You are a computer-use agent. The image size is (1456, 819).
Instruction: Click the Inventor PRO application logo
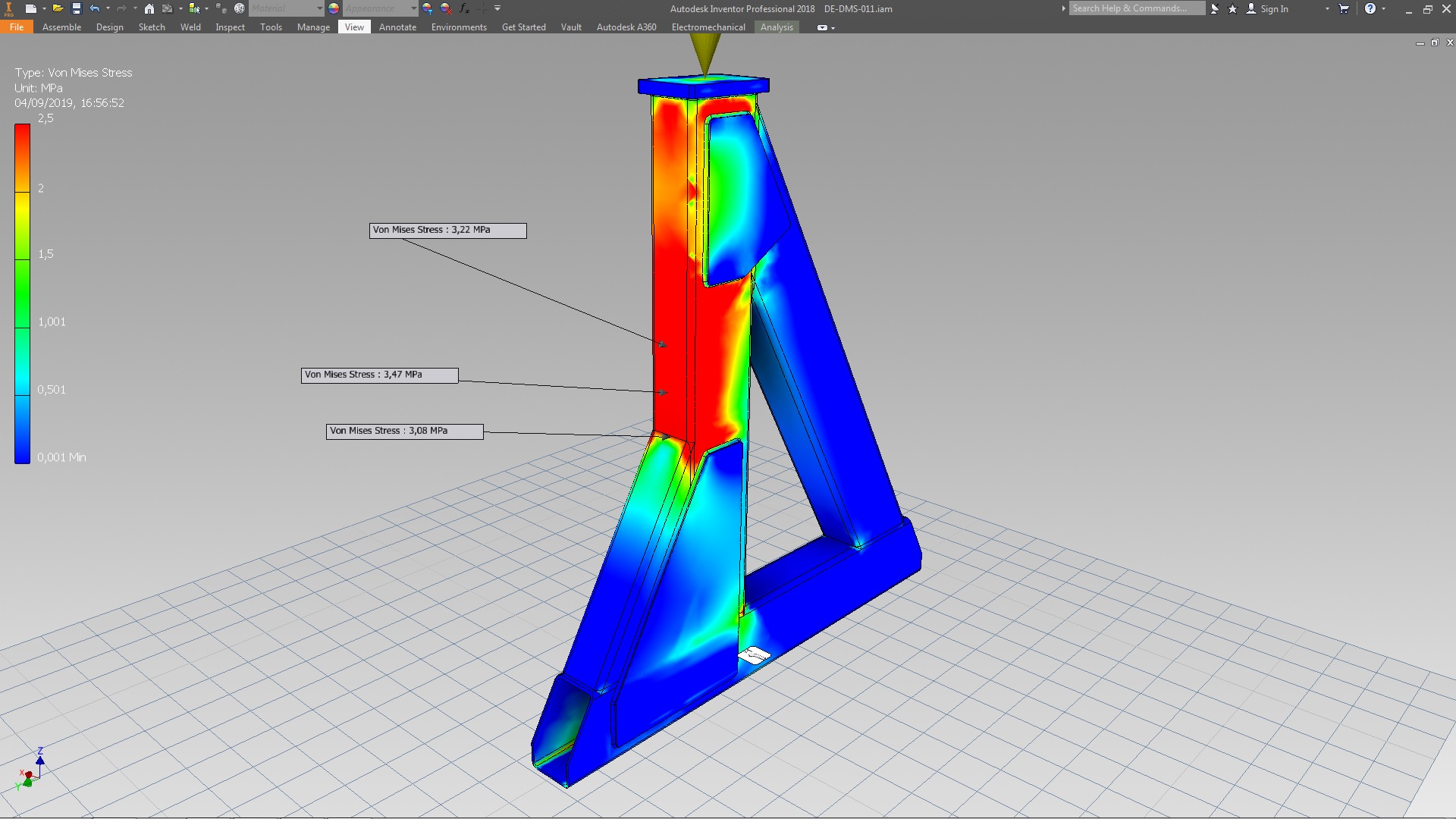coord(9,9)
